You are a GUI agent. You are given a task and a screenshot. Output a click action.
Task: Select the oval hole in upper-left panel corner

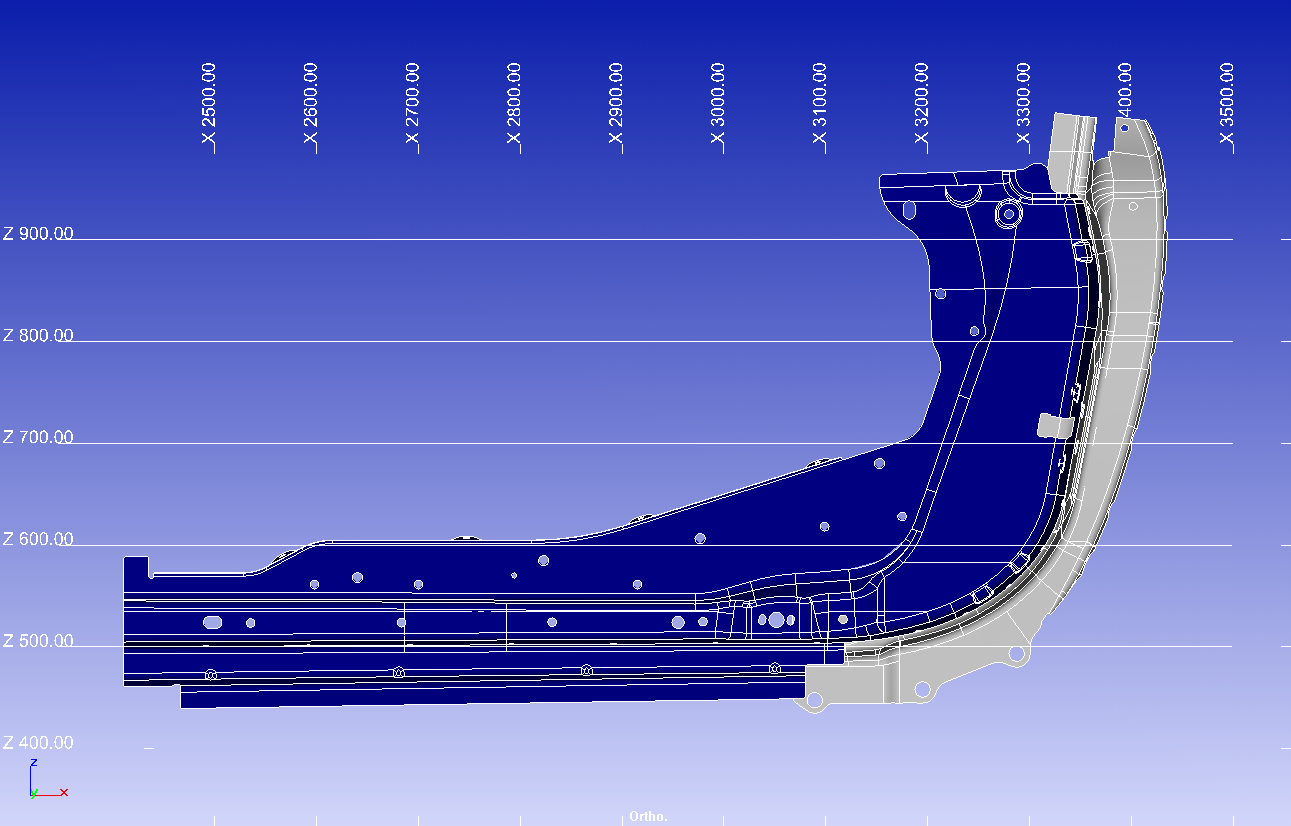point(909,210)
